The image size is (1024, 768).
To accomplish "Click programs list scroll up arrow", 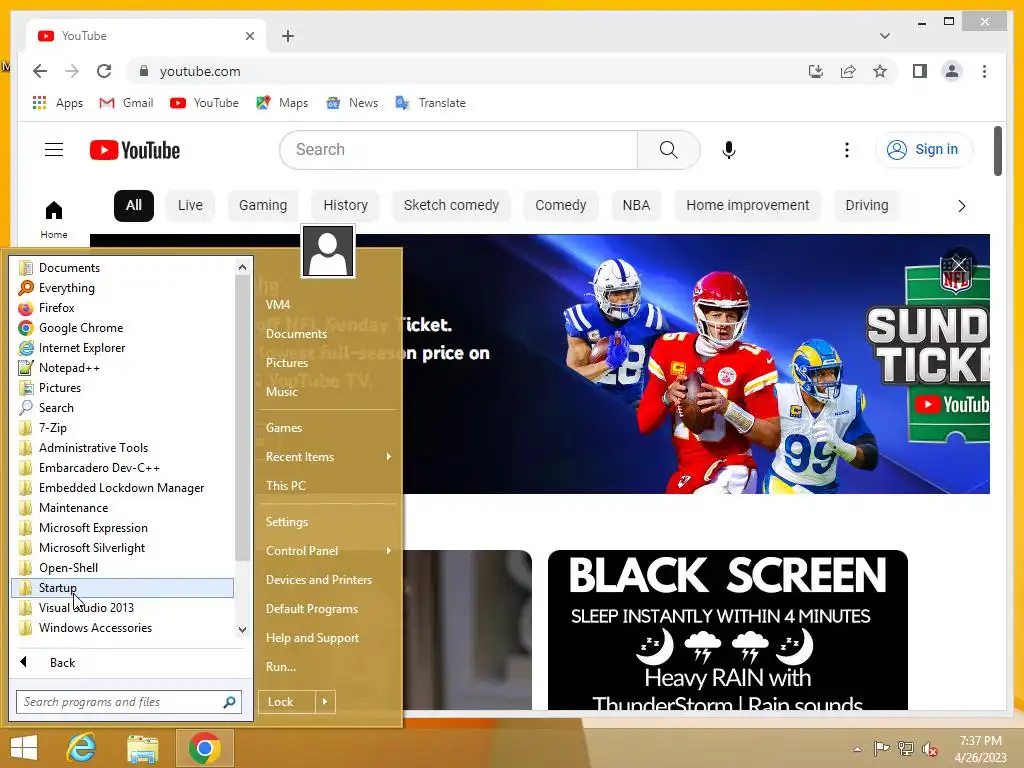I will (x=242, y=267).
